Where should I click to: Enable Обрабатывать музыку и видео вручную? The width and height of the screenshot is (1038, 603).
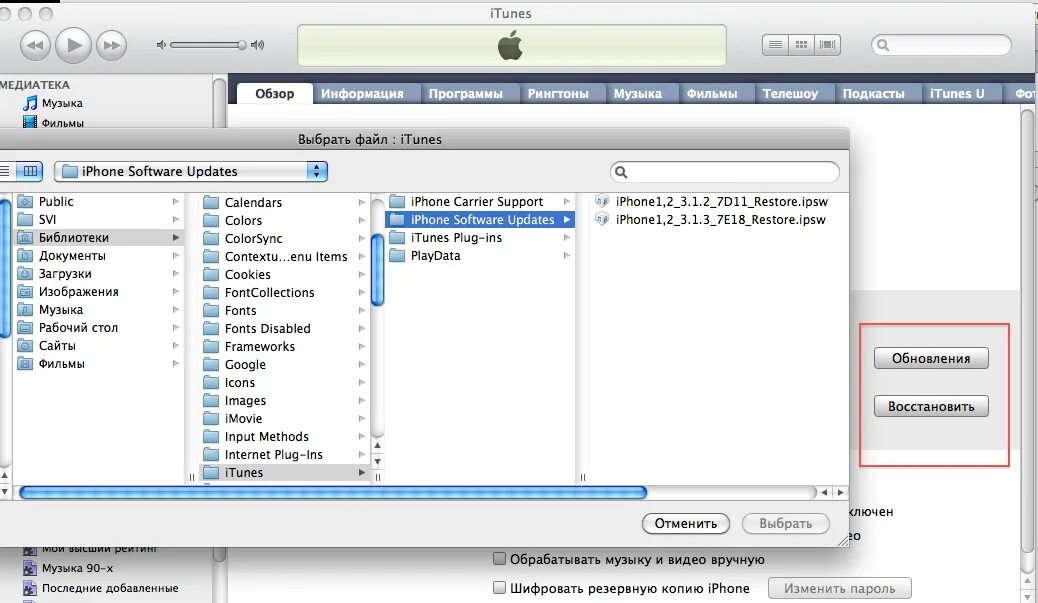tap(499, 559)
